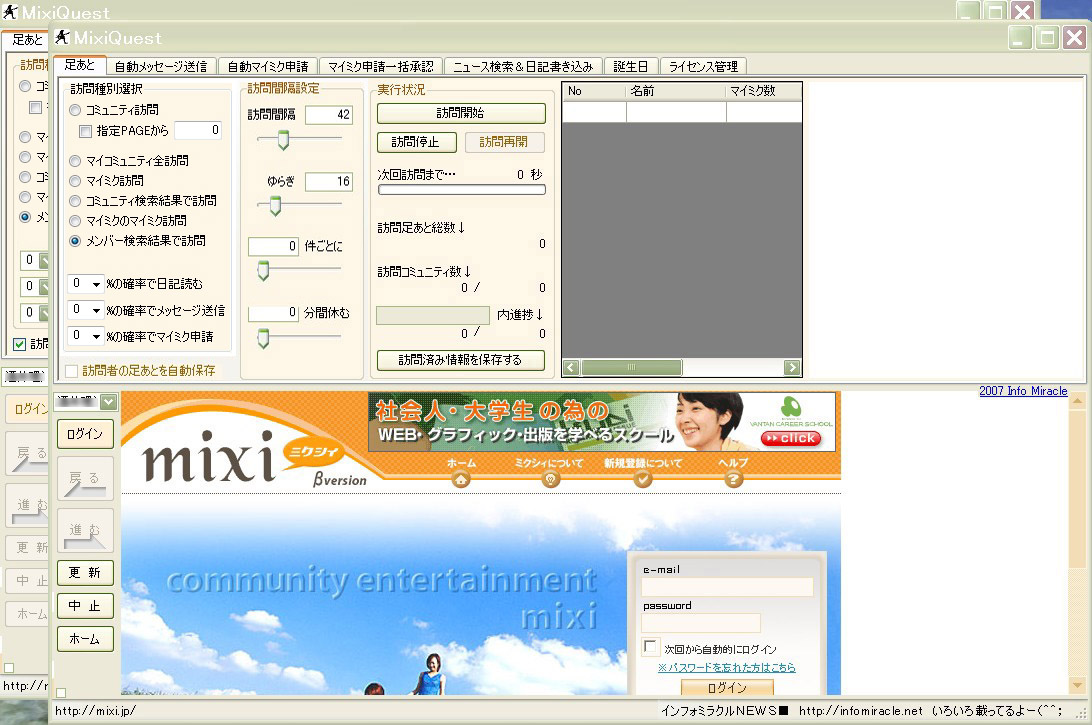1092x725 pixels.
Task: Click the 件ごとに number field
Action: tap(274, 246)
